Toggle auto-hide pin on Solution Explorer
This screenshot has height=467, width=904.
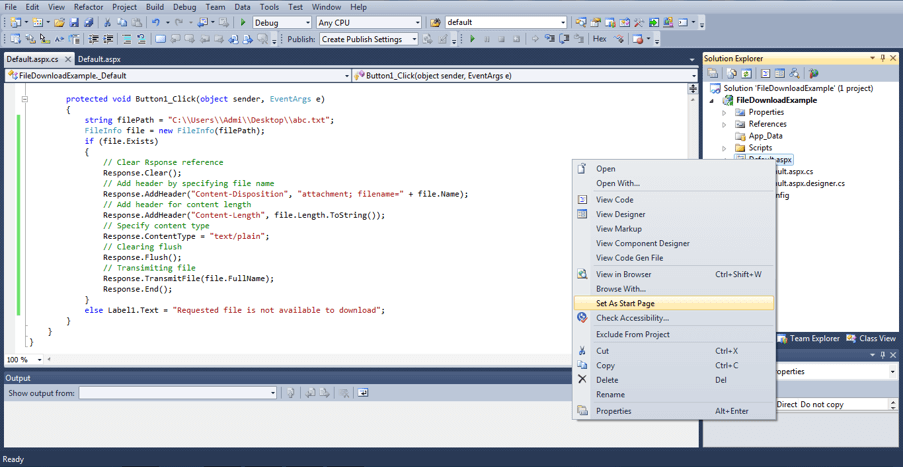click(x=883, y=58)
